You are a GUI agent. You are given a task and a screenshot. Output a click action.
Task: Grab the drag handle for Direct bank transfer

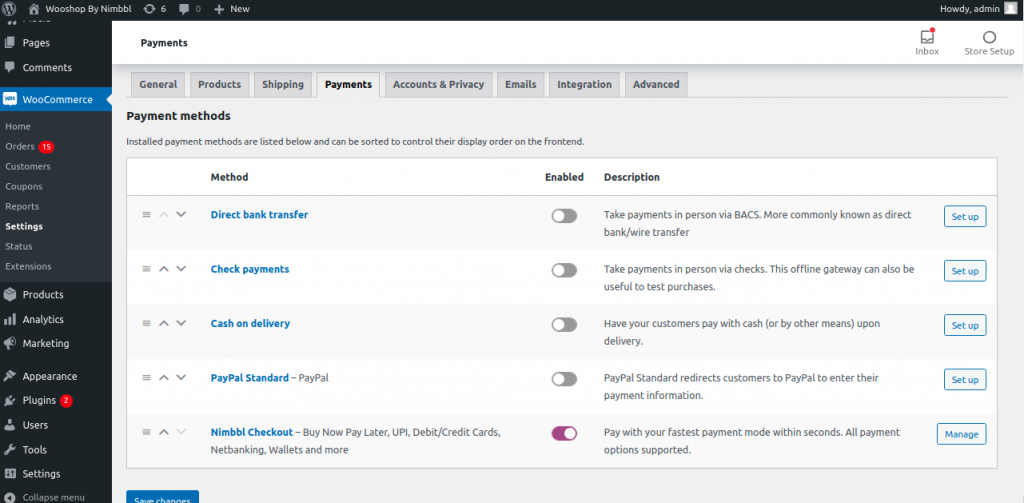[x=146, y=214]
